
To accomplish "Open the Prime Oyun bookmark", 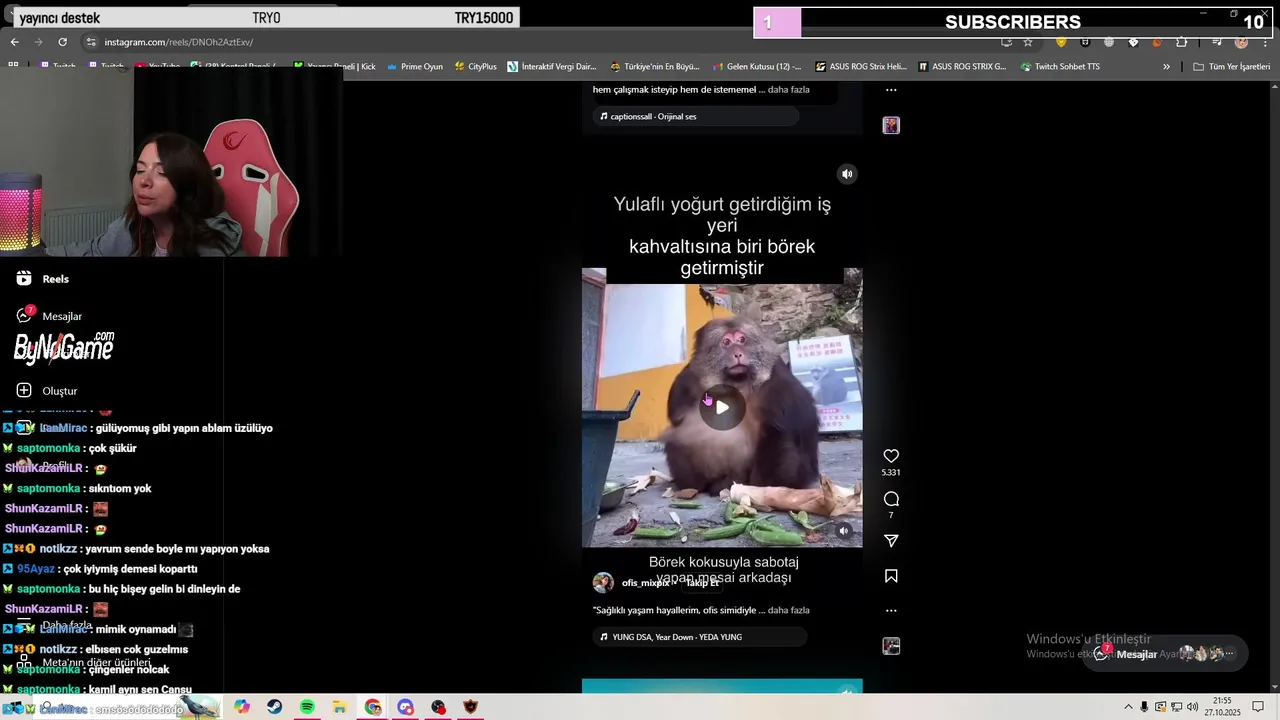I will [414, 67].
